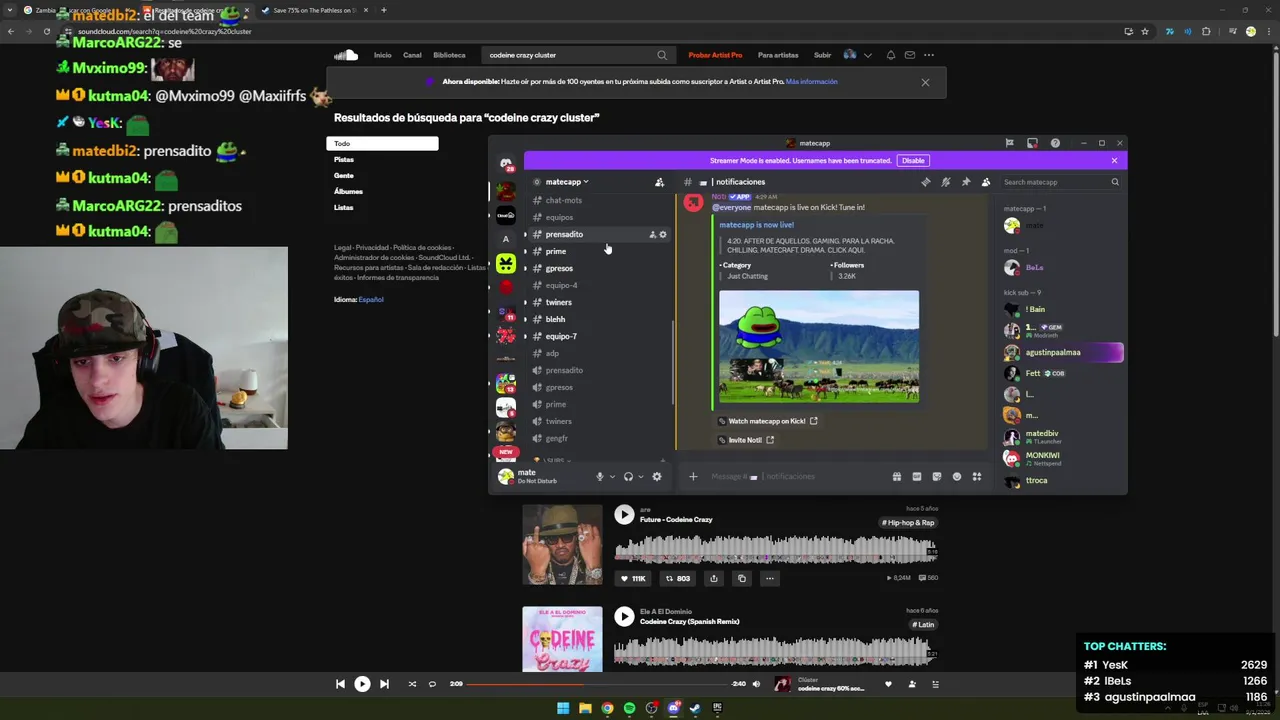Toggle the Discord member list

coord(986,182)
